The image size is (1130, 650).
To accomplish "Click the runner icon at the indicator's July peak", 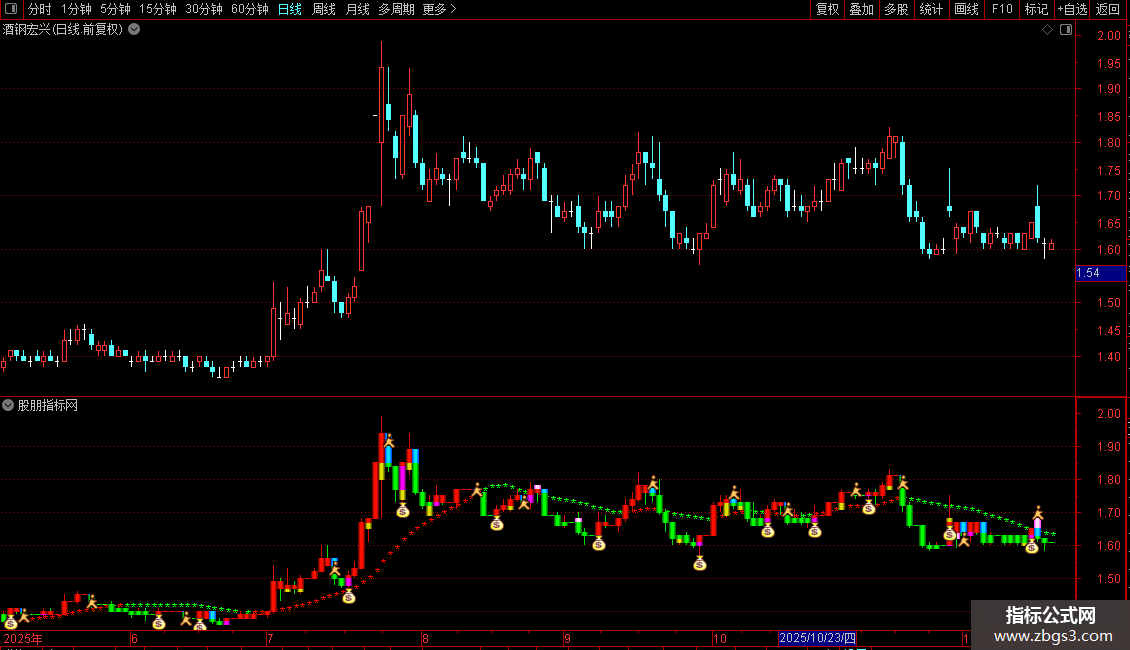I will coord(388,441).
